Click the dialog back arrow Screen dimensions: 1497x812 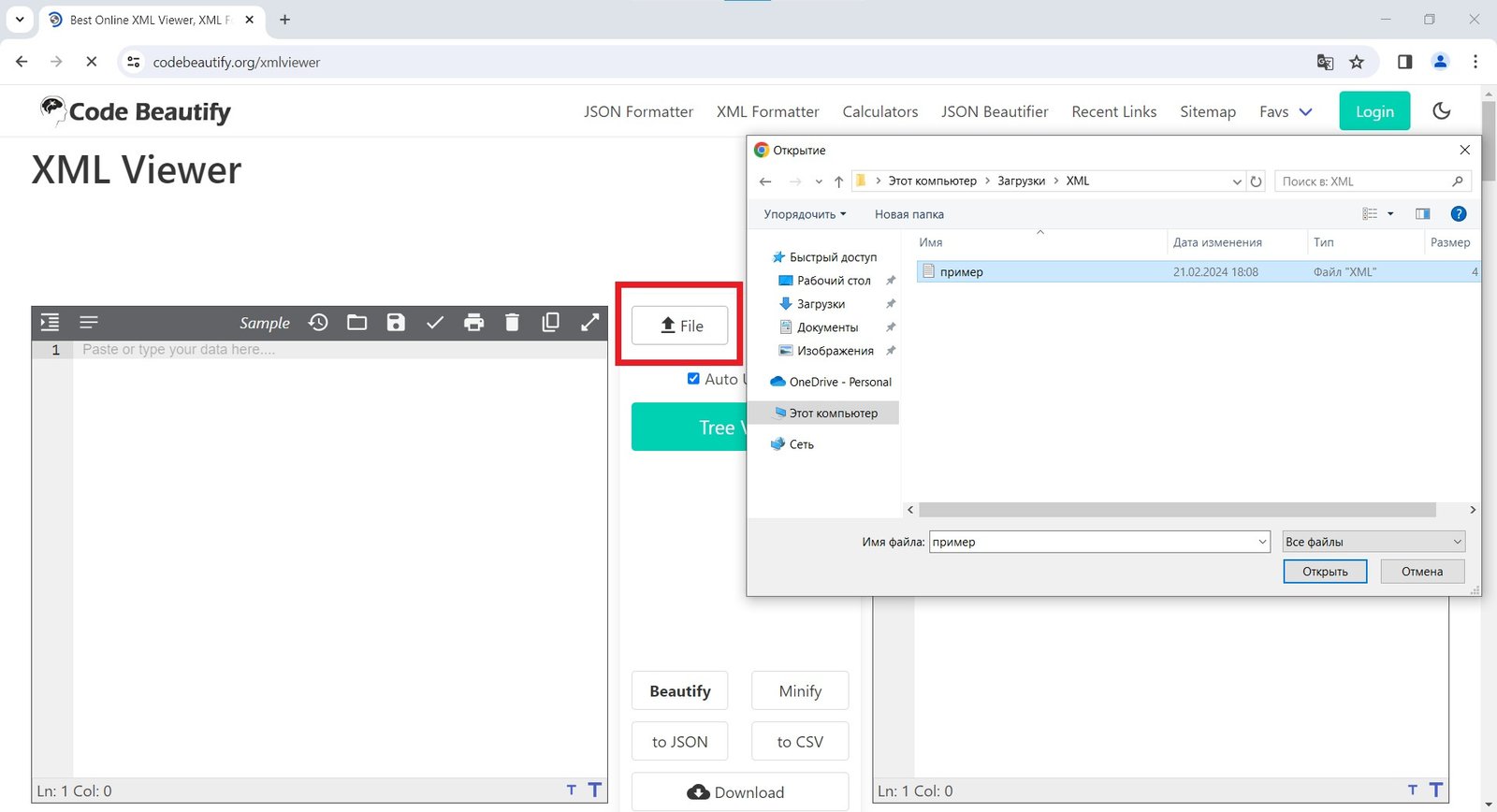pyautogui.click(x=765, y=181)
